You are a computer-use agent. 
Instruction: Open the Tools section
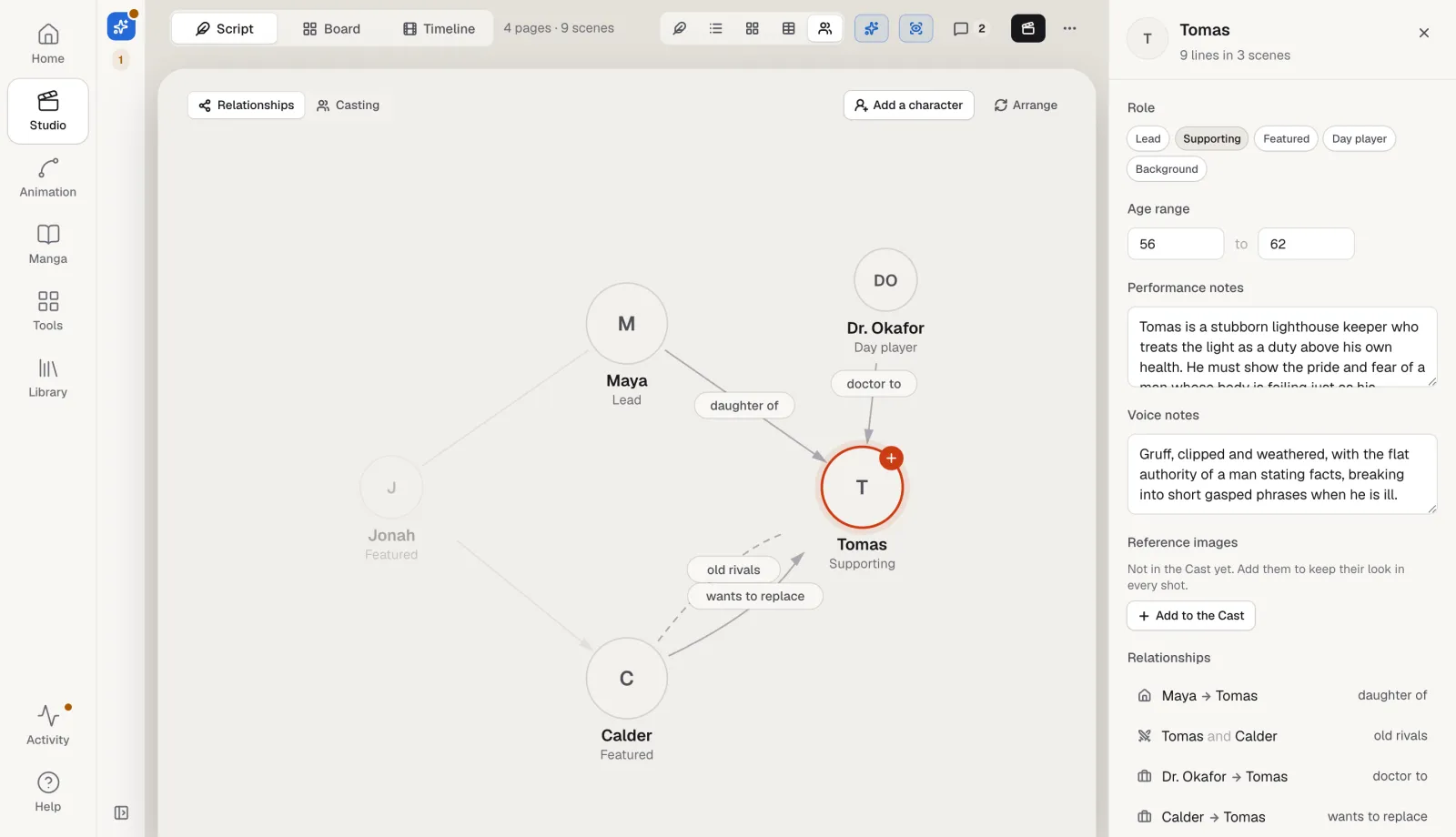click(x=47, y=311)
